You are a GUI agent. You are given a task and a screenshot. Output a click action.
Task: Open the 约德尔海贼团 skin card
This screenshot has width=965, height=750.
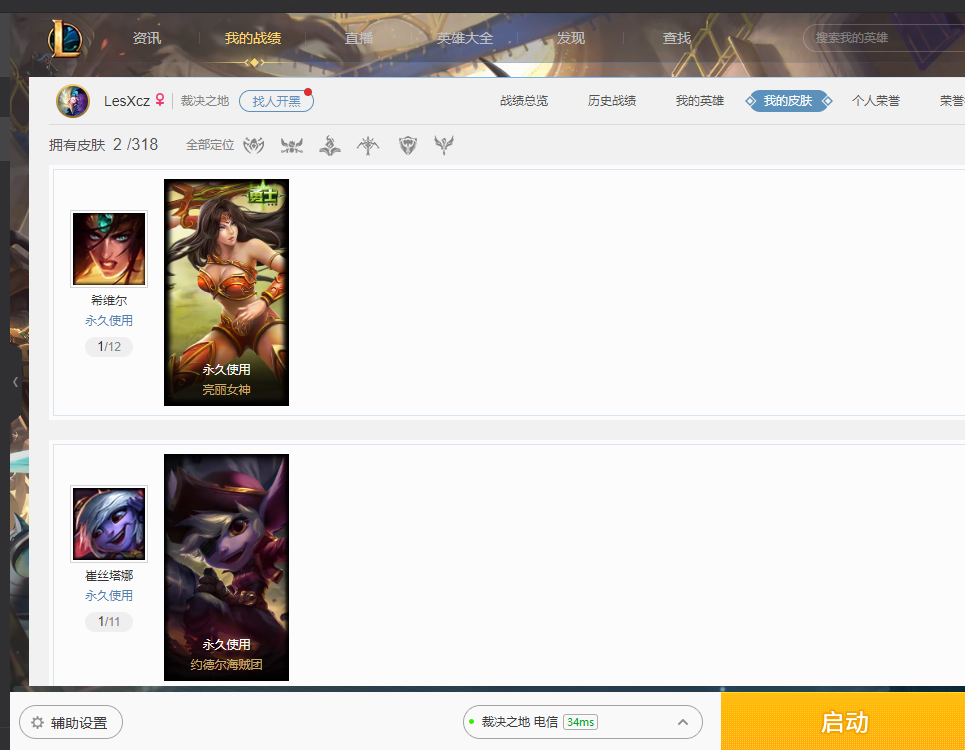(x=226, y=567)
